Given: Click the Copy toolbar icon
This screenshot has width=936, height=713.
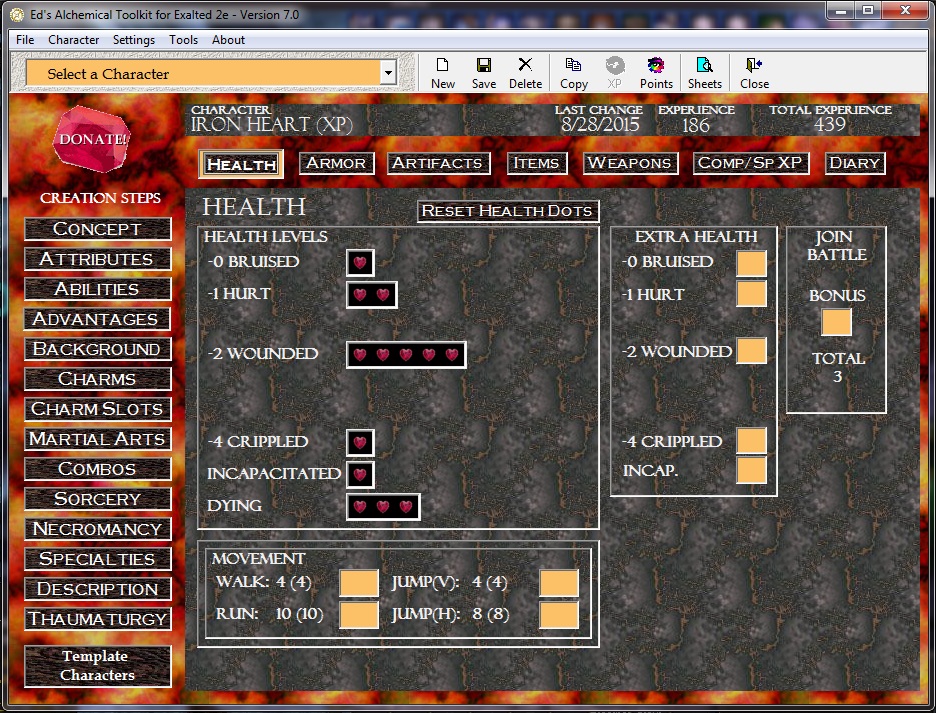Looking at the screenshot, I should point(574,73).
